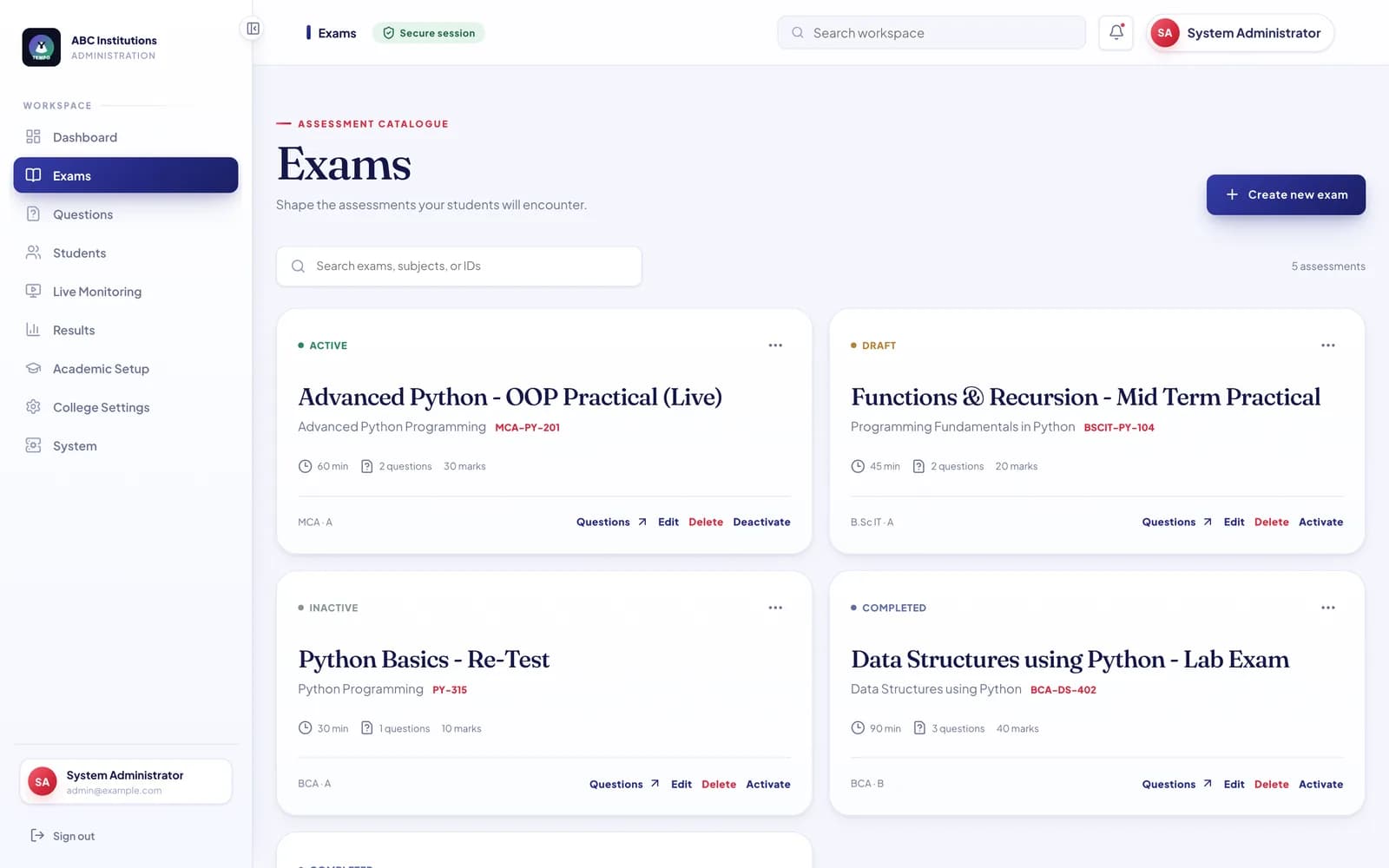Sign out of the account

pos(63,836)
